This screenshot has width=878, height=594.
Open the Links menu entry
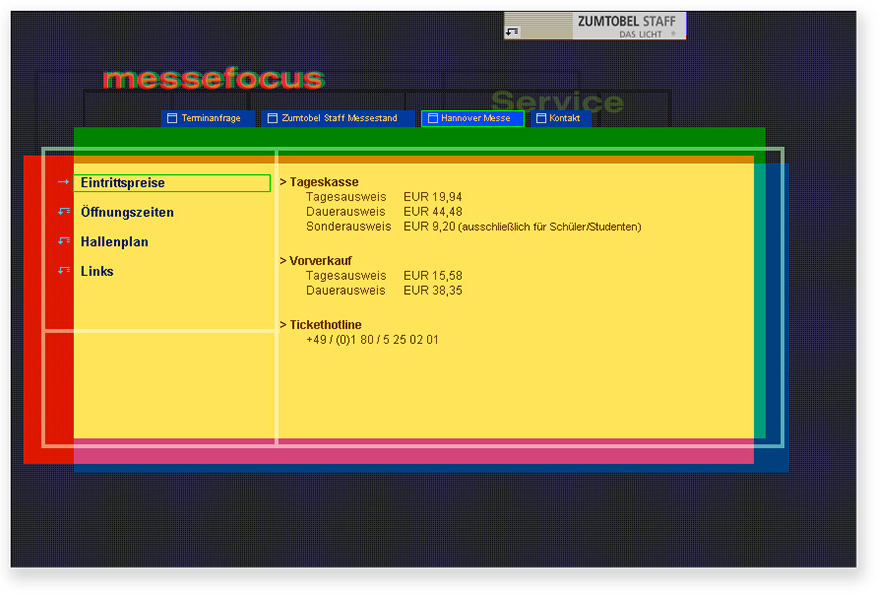point(97,272)
